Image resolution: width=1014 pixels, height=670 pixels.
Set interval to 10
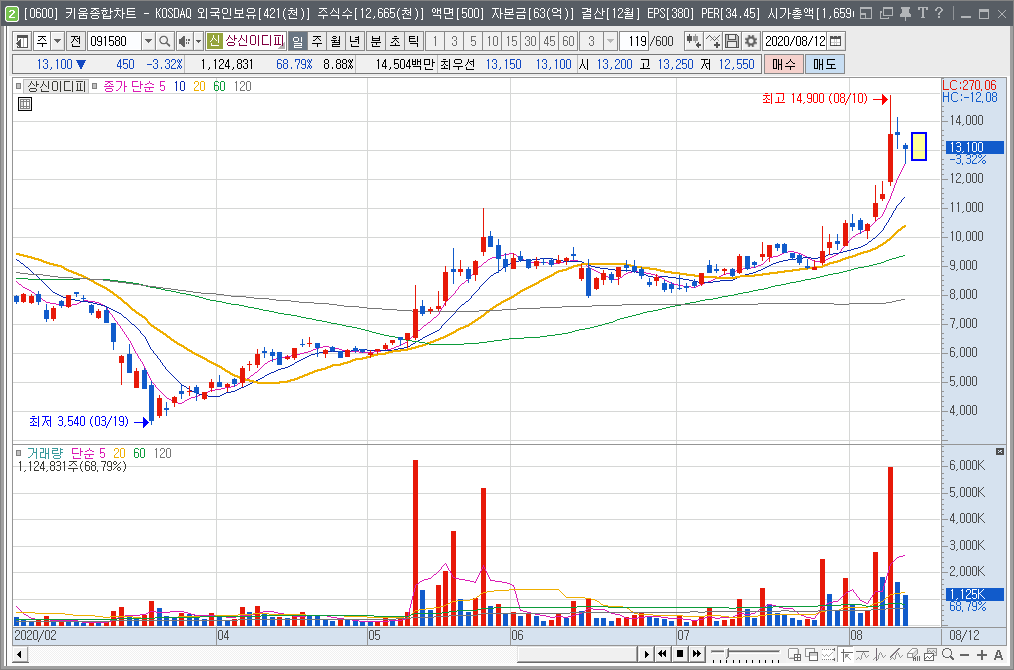[x=492, y=41]
